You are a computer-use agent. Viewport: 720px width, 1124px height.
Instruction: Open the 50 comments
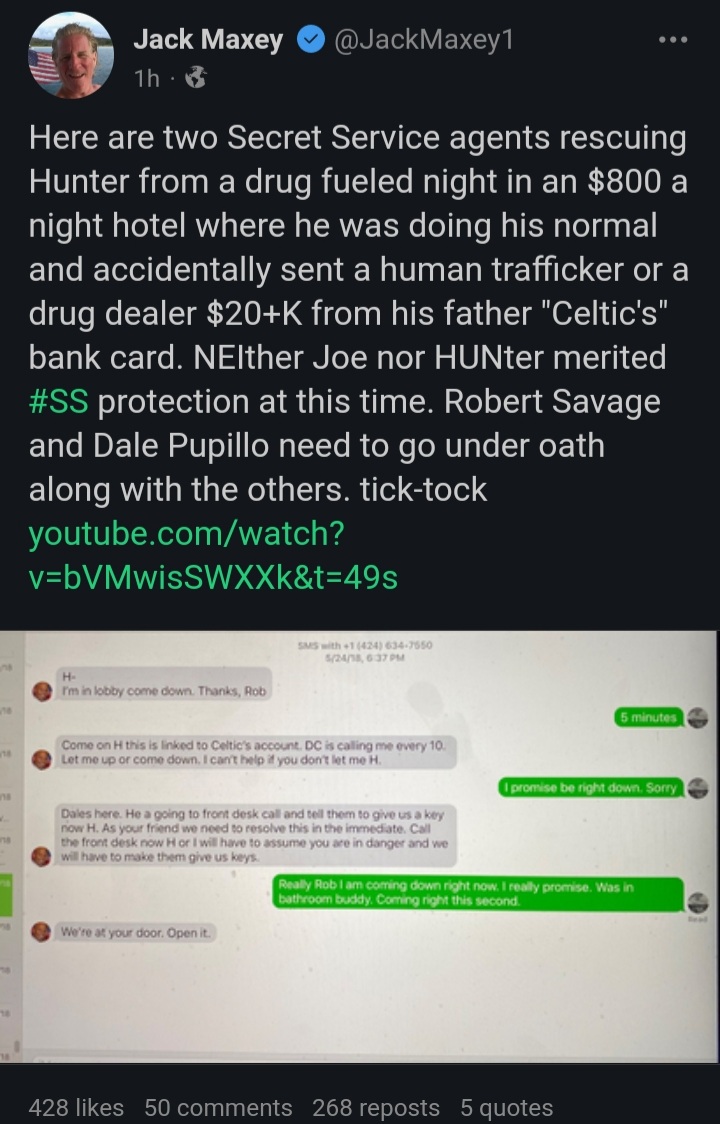218,1108
